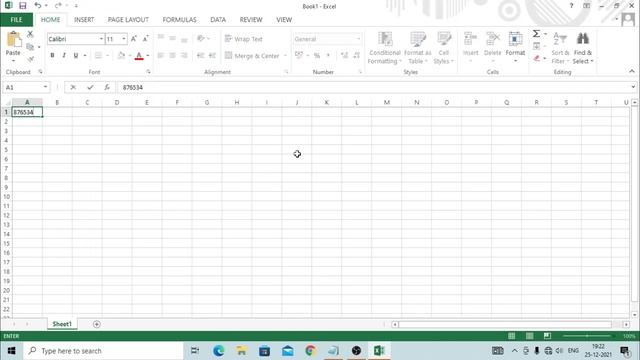The width and height of the screenshot is (640, 360).
Task: Open Format as Table
Action: pyautogui.click(x=418, y=48)
